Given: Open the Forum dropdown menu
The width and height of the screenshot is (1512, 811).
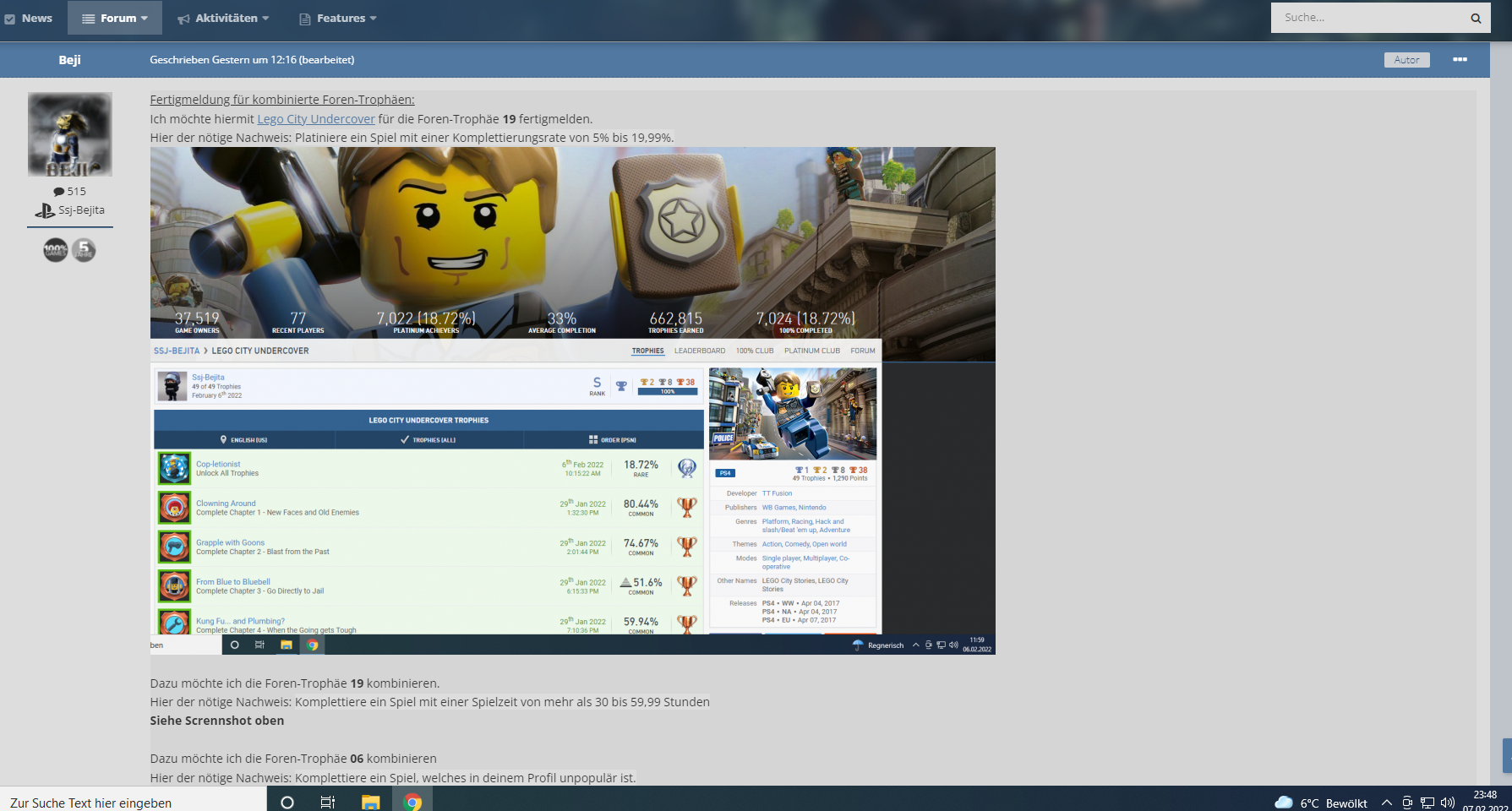Looking at the screenshot, I should point(115,18).
